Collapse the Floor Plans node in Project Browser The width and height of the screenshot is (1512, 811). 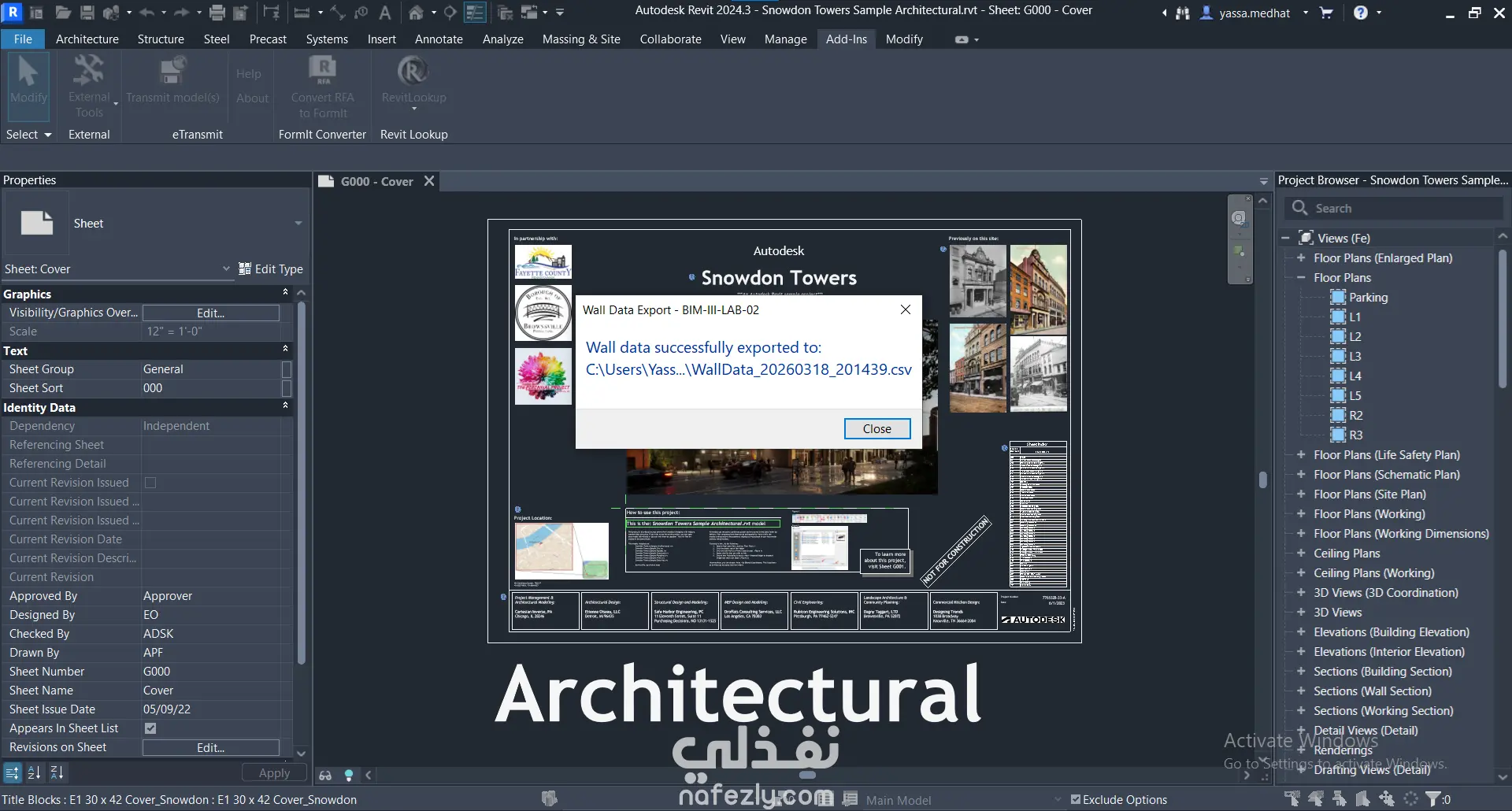click(1301, 278)
